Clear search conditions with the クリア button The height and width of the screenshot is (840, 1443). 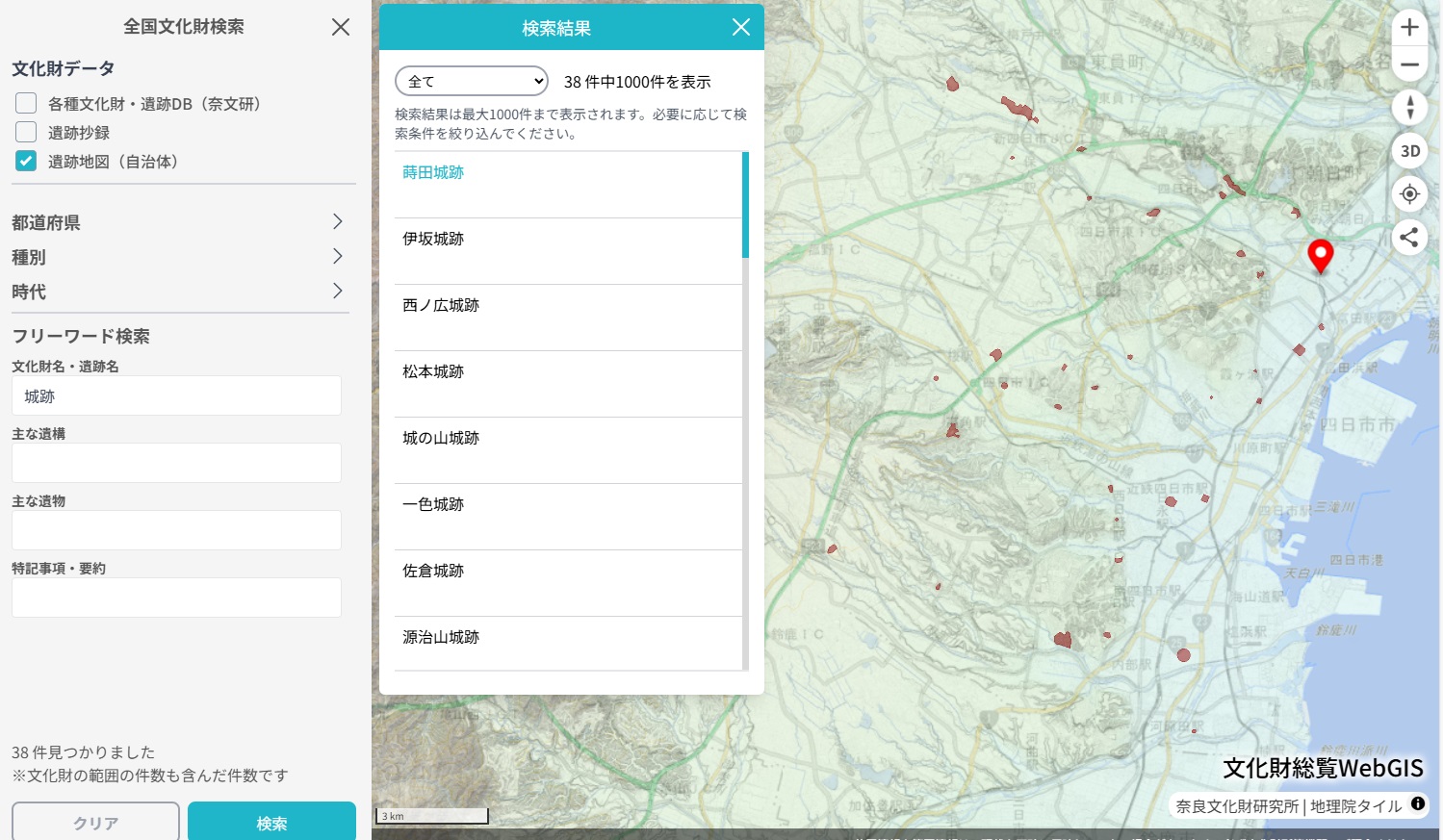pyautogui.click(x=94, y=823)
